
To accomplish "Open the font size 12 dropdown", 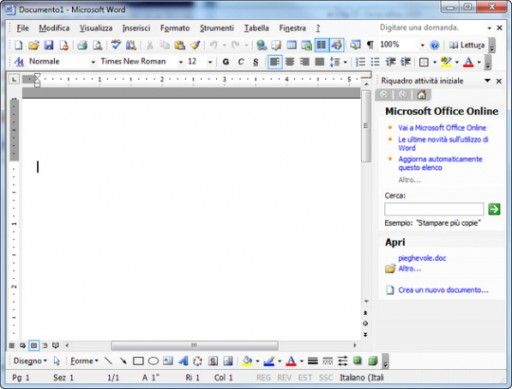I will pyautogui.click(x=210, y=62).
